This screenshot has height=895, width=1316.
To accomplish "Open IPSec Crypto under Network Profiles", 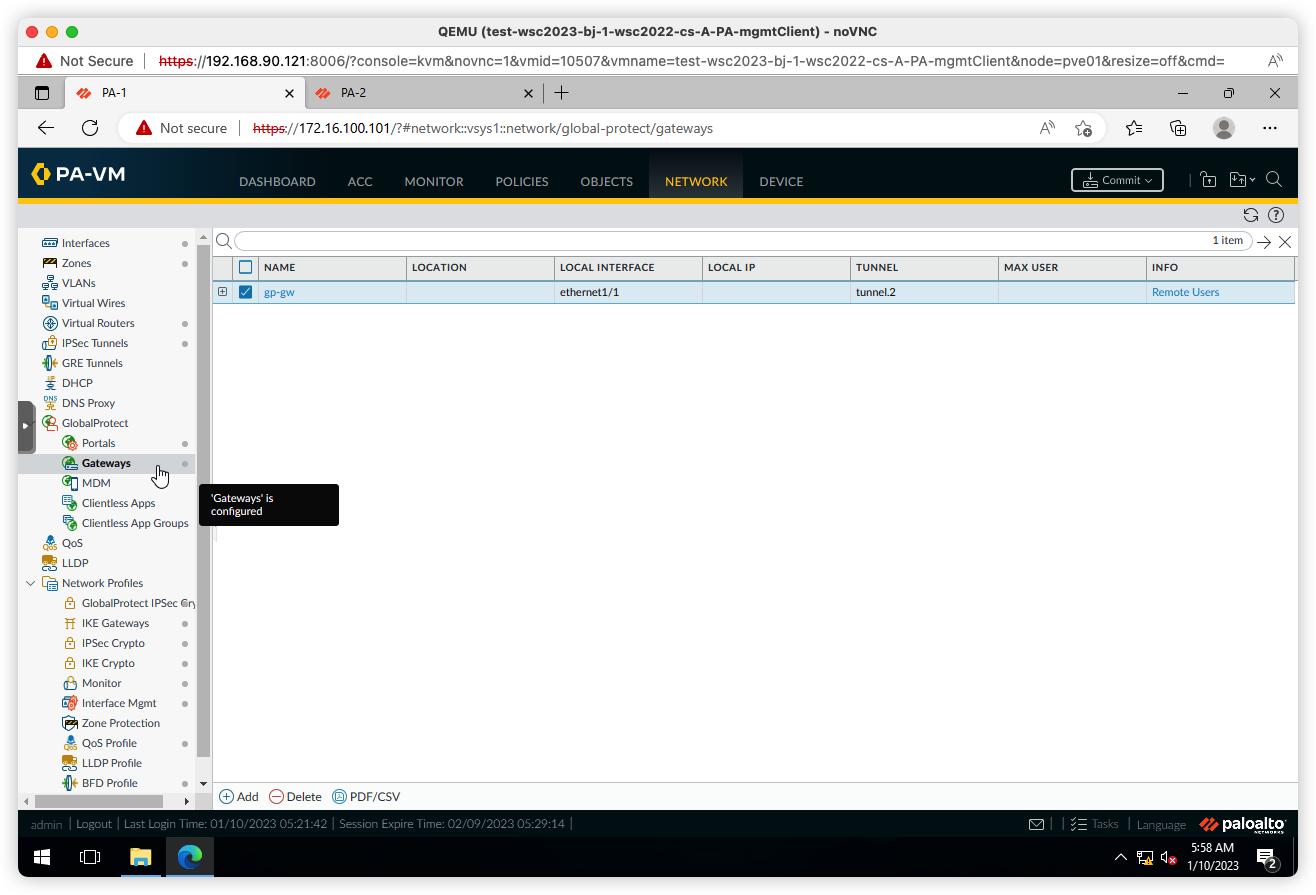I will point(113,643).
